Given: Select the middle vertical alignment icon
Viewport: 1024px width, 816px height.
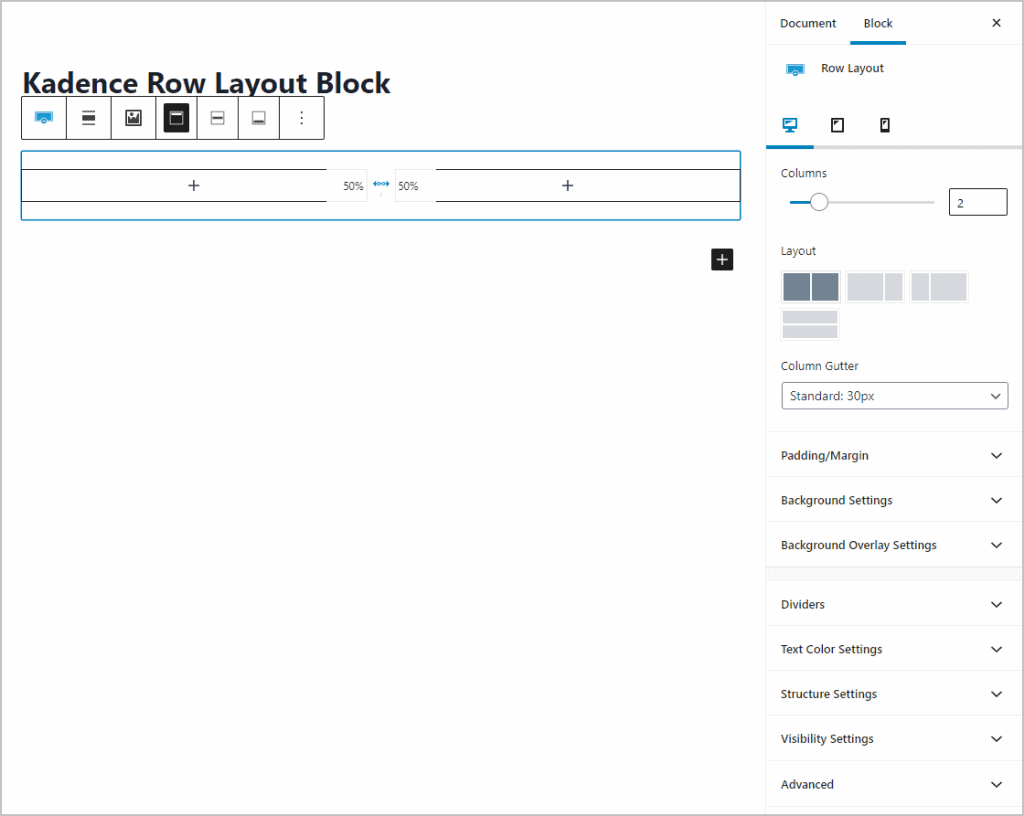Looking at the screenshot, I should coord(217,118).
